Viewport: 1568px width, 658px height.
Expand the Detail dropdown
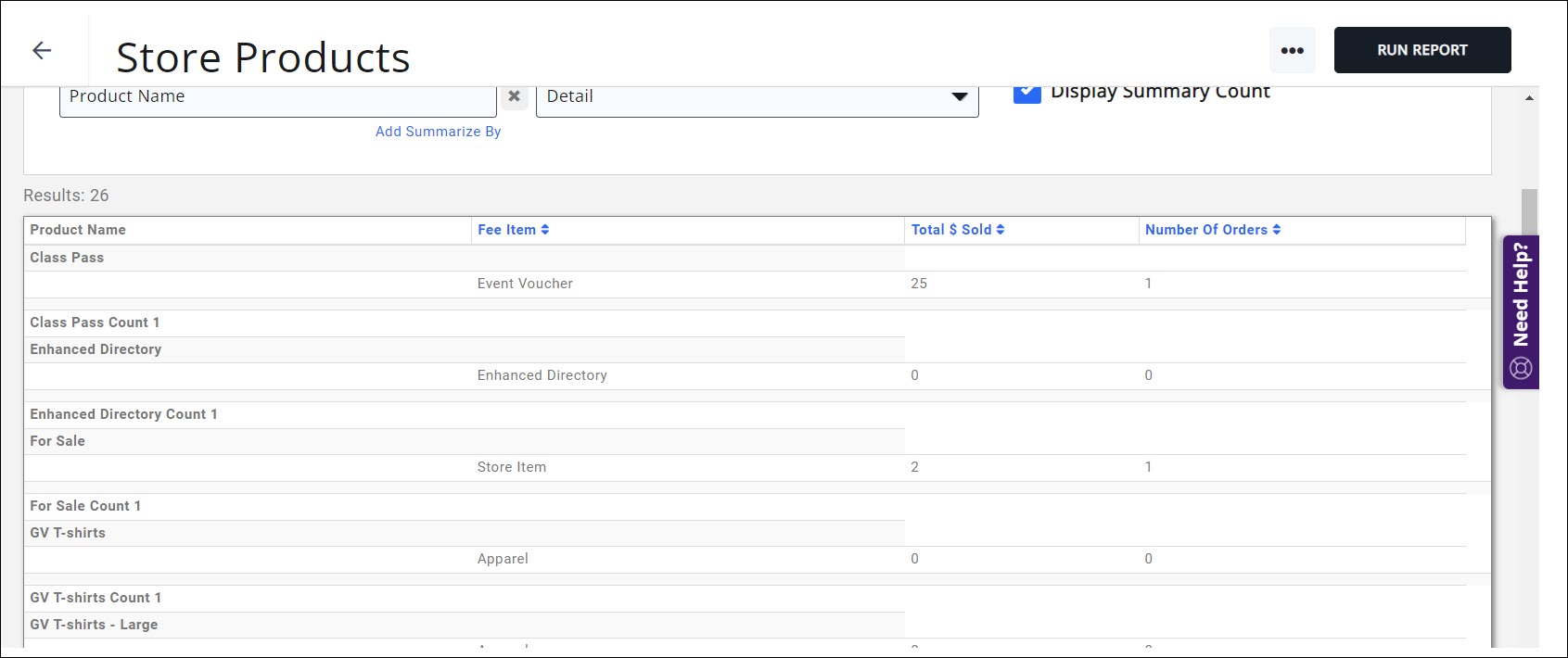(x=756, y=96)
